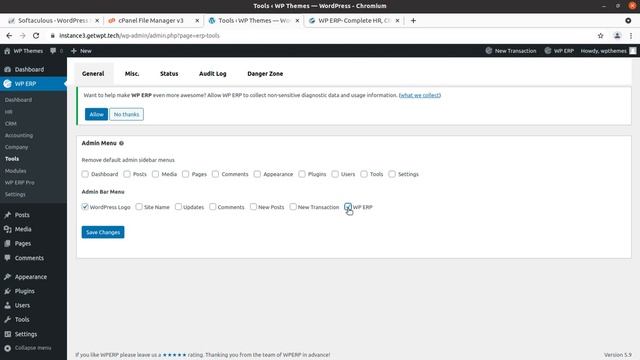Open the Chromium three-dot menu

631,36
